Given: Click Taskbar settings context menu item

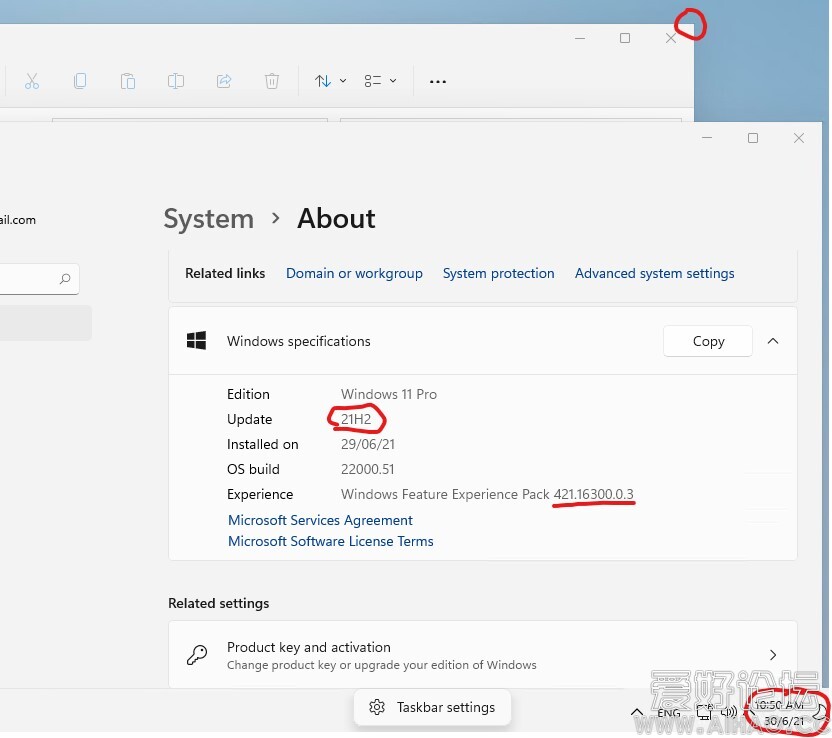Looking at the screenshot, I should 432,707.
